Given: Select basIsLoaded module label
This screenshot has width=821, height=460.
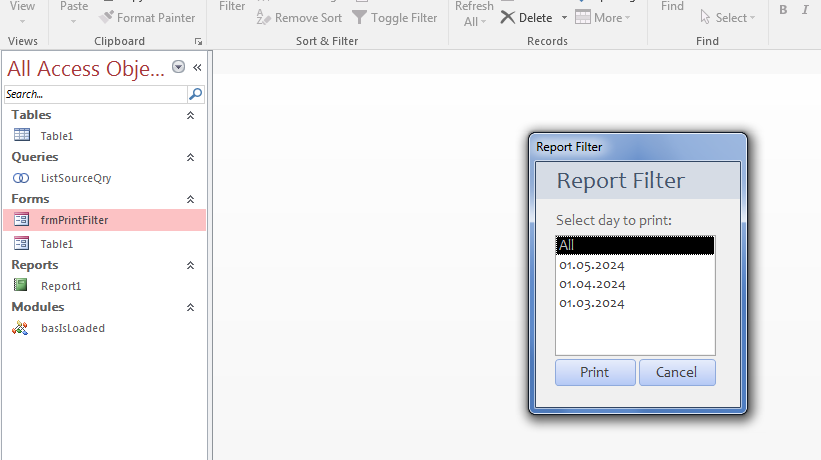Looking at the screenshot, I should (x=73, y=328).
